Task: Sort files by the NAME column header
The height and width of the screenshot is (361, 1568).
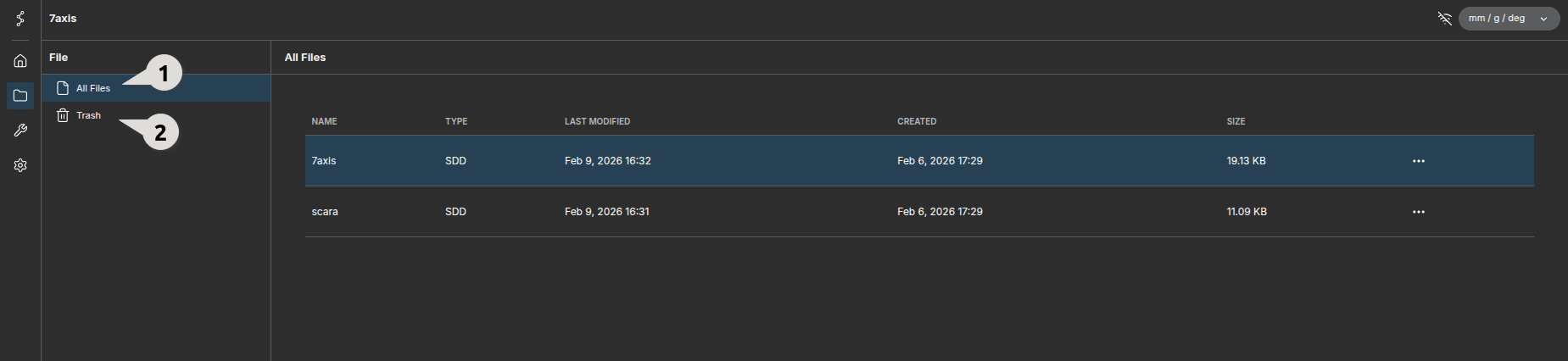Action: (x=324, y=121)
